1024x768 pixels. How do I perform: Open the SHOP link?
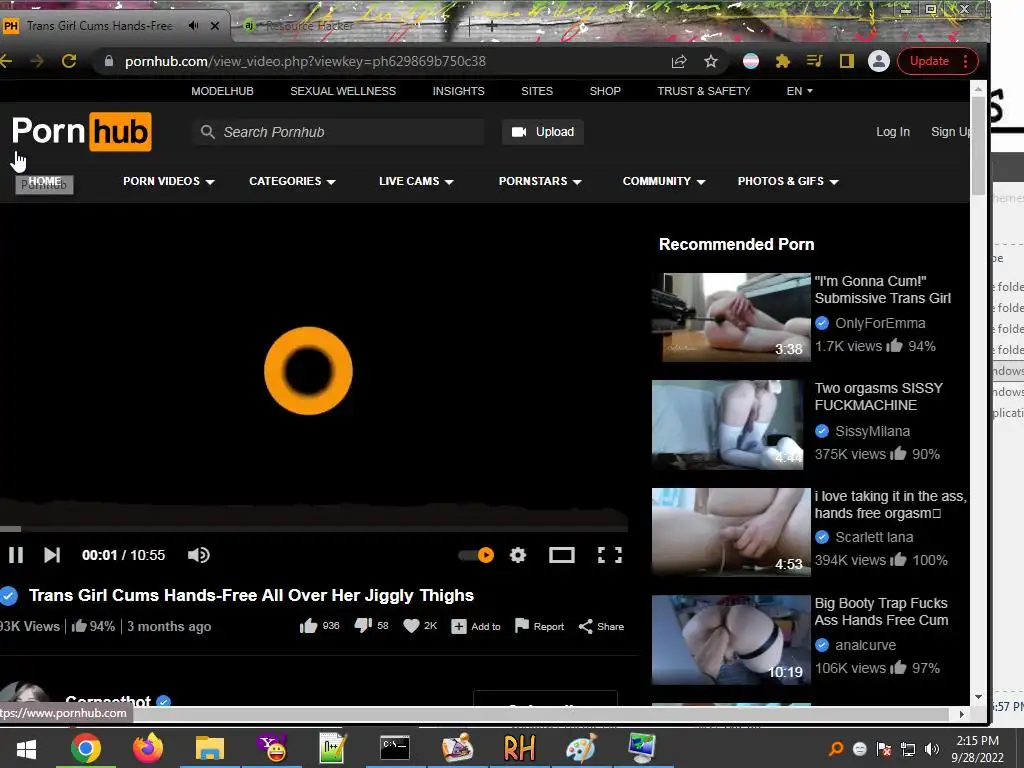point(605,91)
